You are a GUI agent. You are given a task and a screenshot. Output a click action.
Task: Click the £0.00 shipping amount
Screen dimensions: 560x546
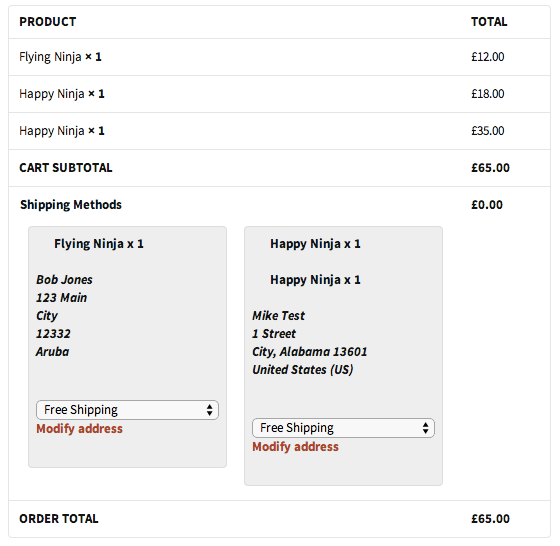point(487,205)
